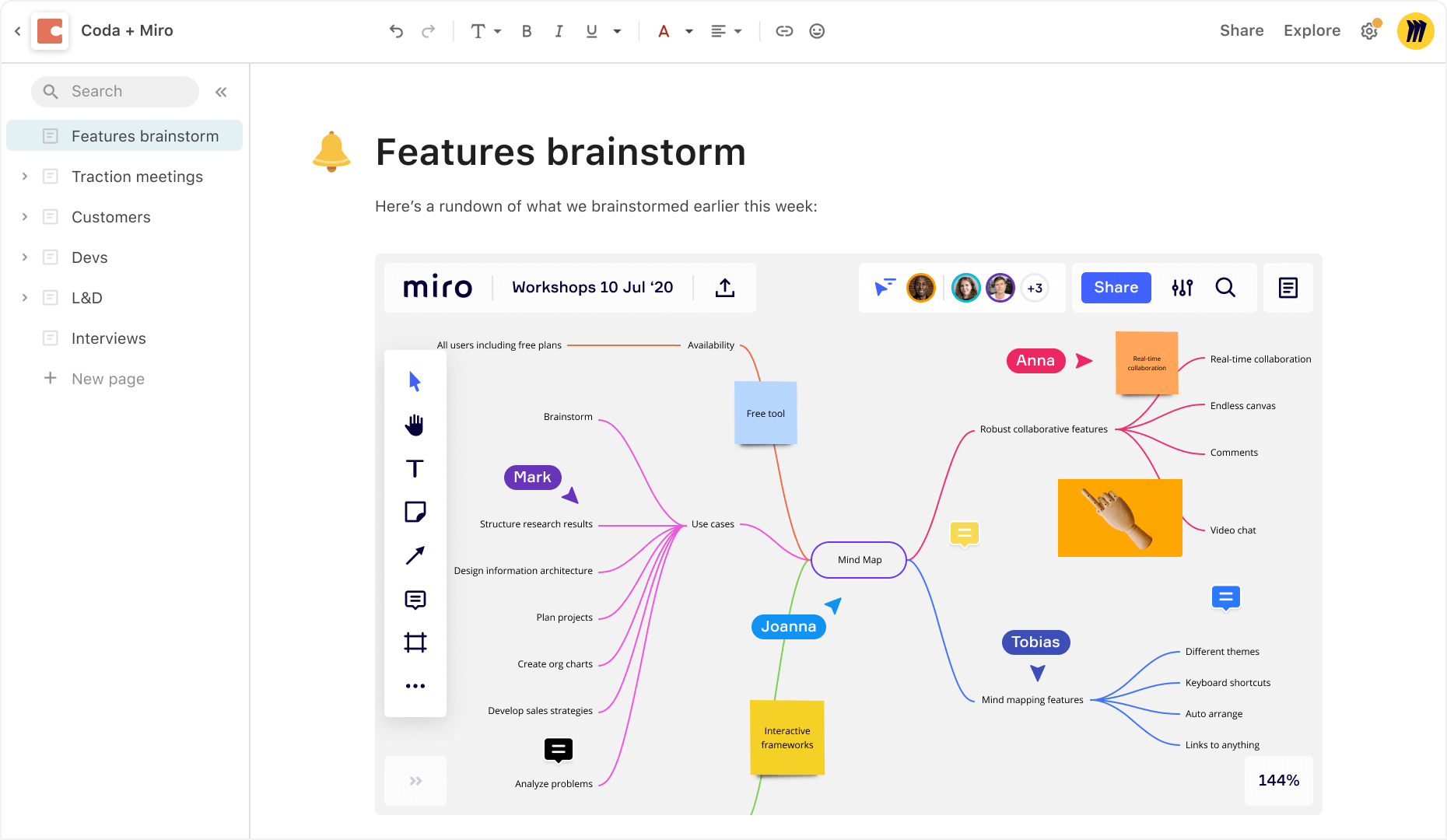The image size is (1447, 840).
Task: Click the red text color button
Action: 664,31
